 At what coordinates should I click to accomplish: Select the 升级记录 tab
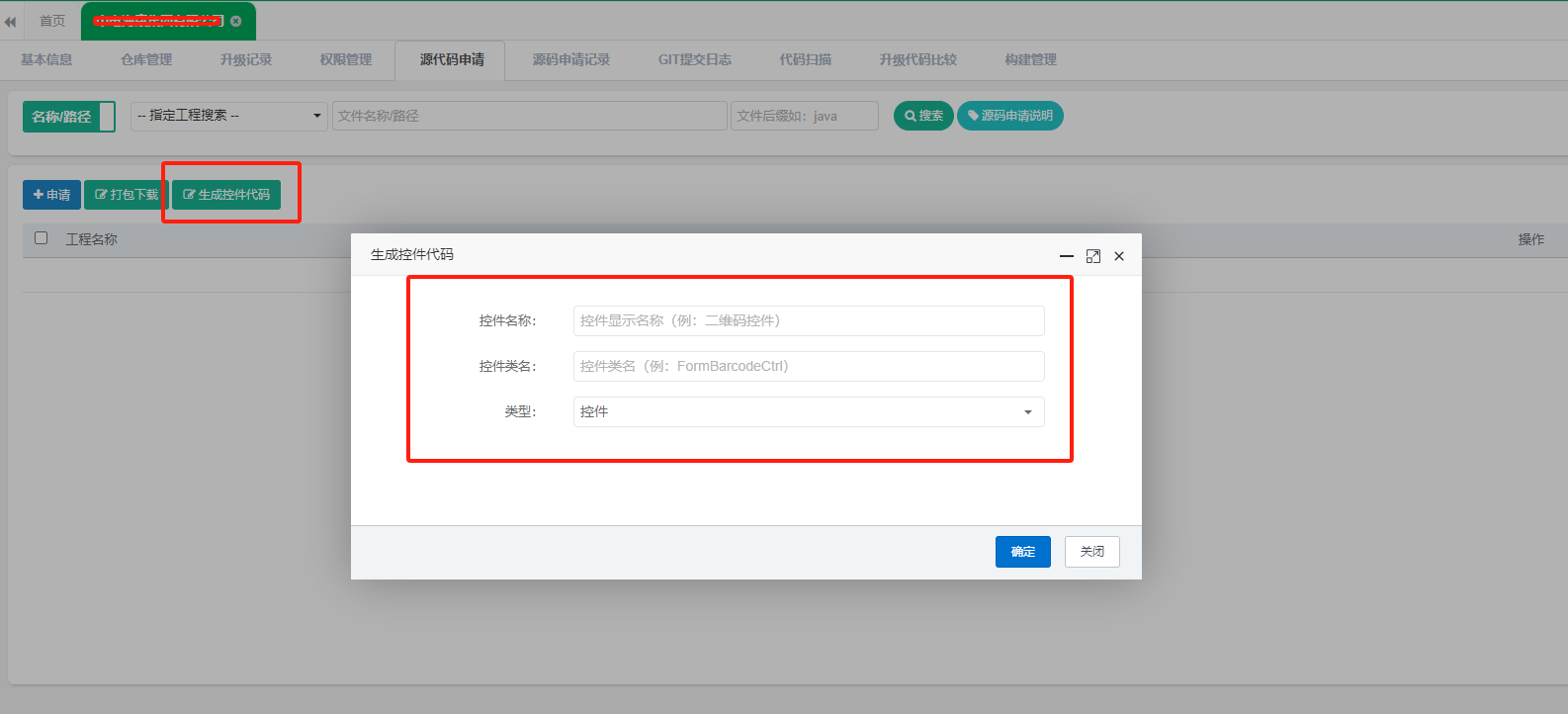[246, 60]
